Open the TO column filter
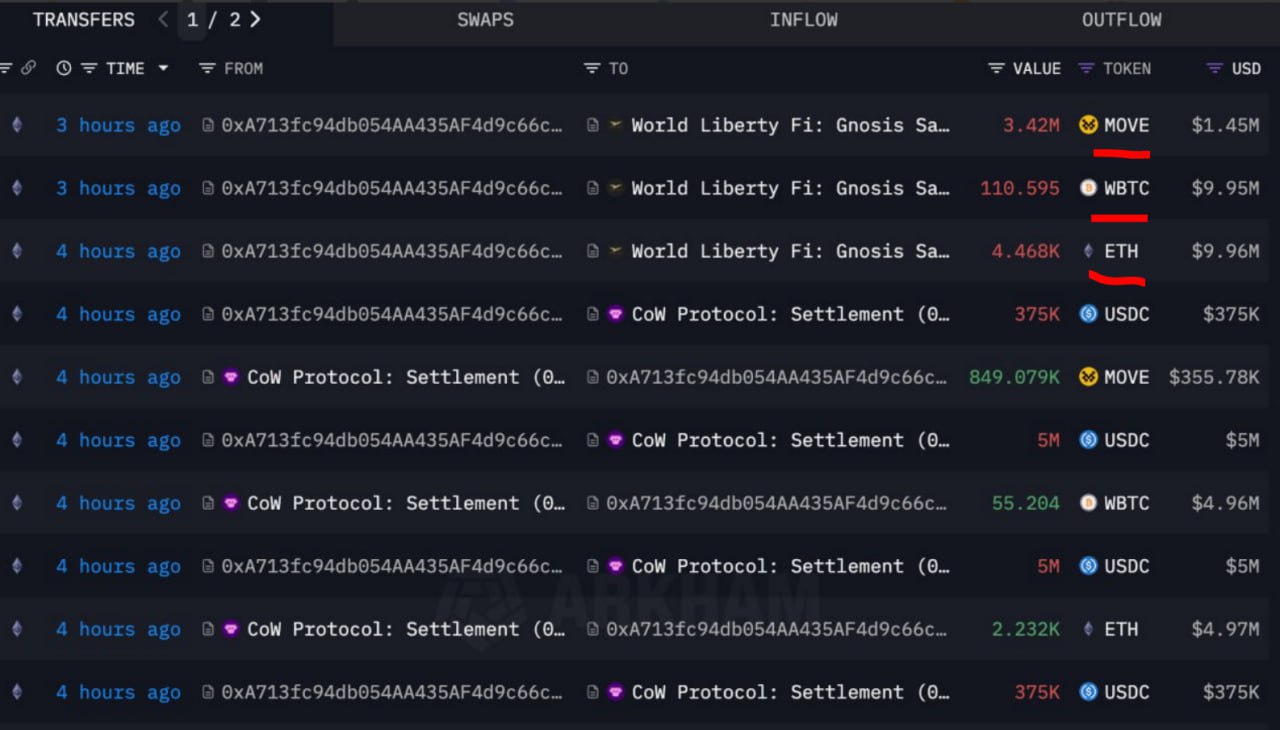Screen dimensions: 1280x730 pyautogui.click(x=592, y=68)
